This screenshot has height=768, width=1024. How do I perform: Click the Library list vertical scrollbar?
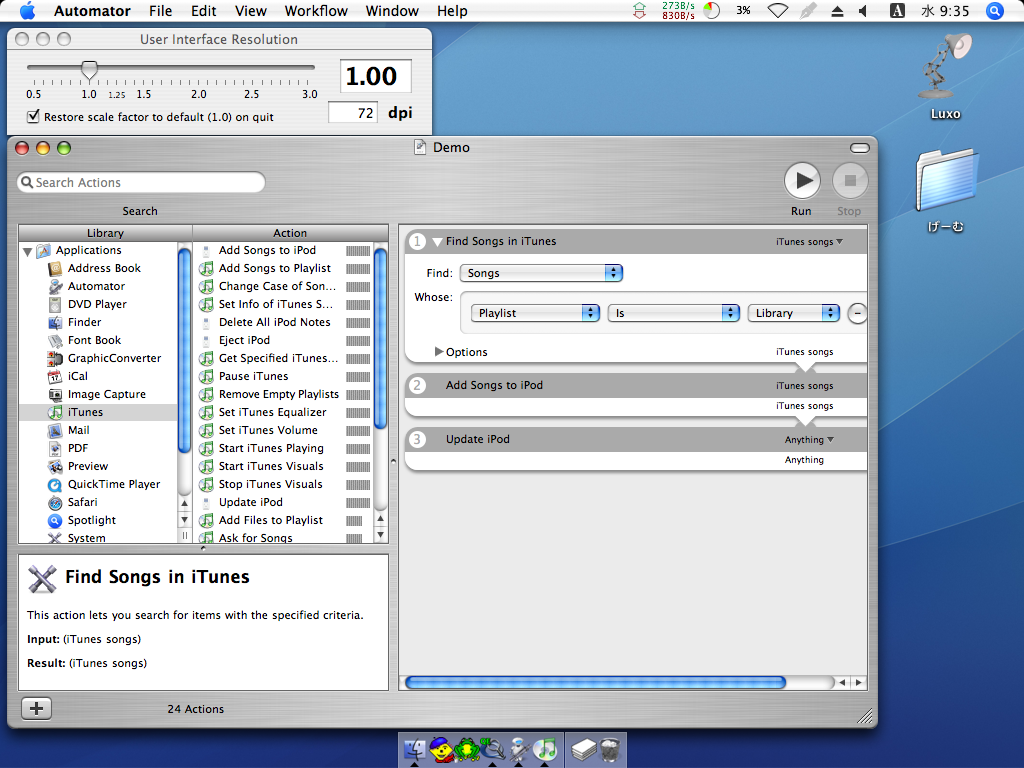click(184, 352)
